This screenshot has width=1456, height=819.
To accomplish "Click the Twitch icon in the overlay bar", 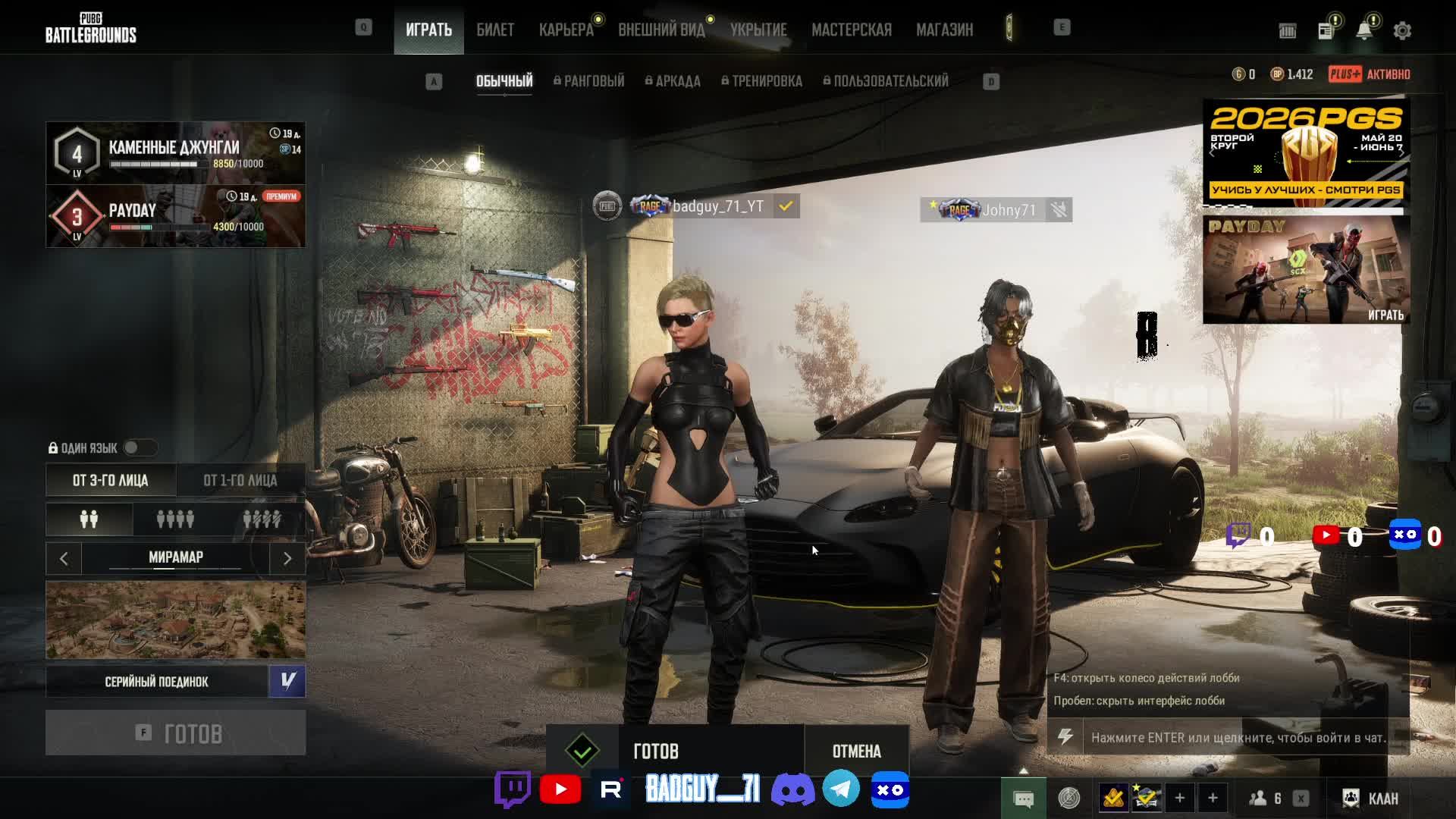I will tap(513, 789).
